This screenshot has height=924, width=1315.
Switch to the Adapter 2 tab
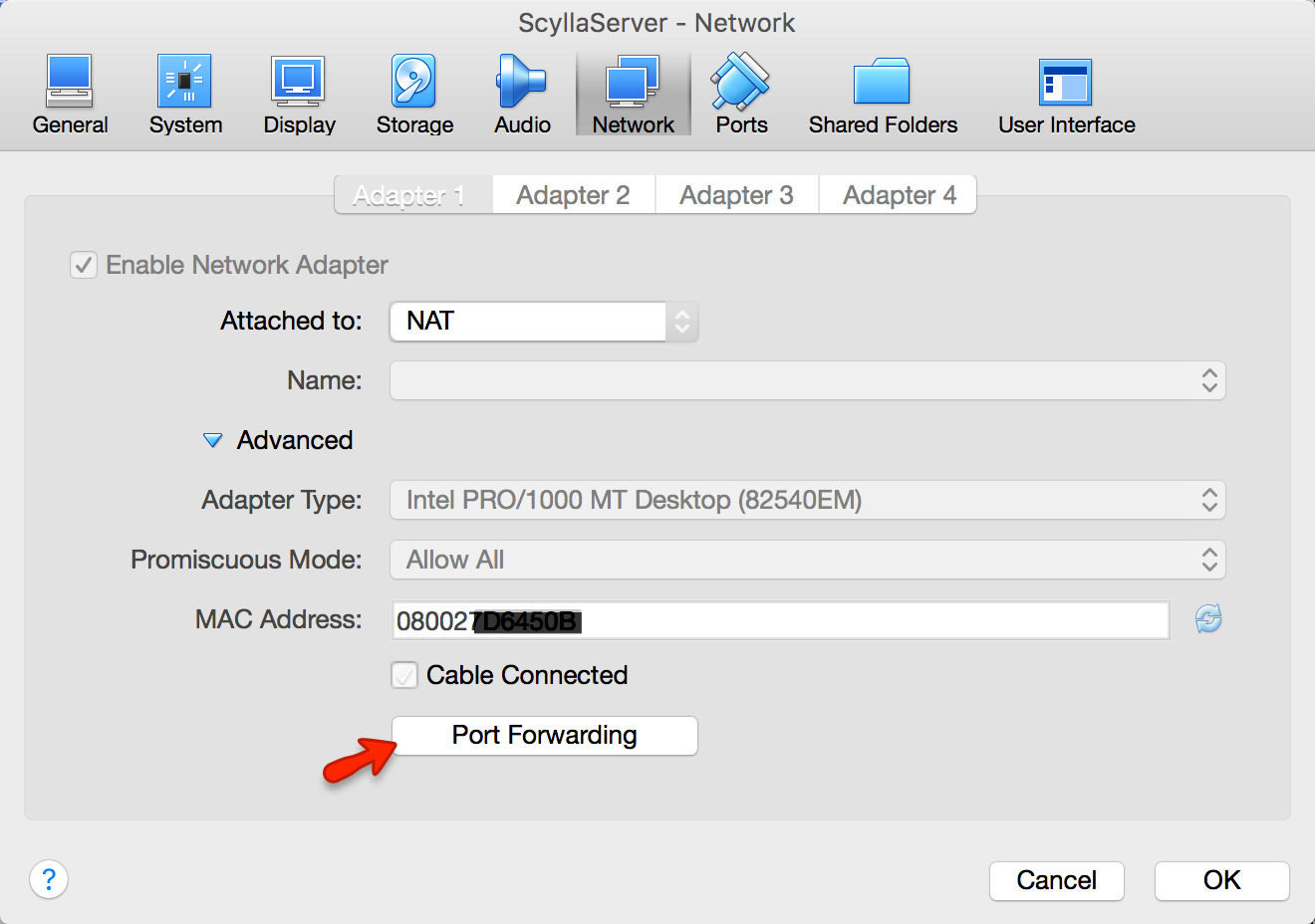point(573,195)
